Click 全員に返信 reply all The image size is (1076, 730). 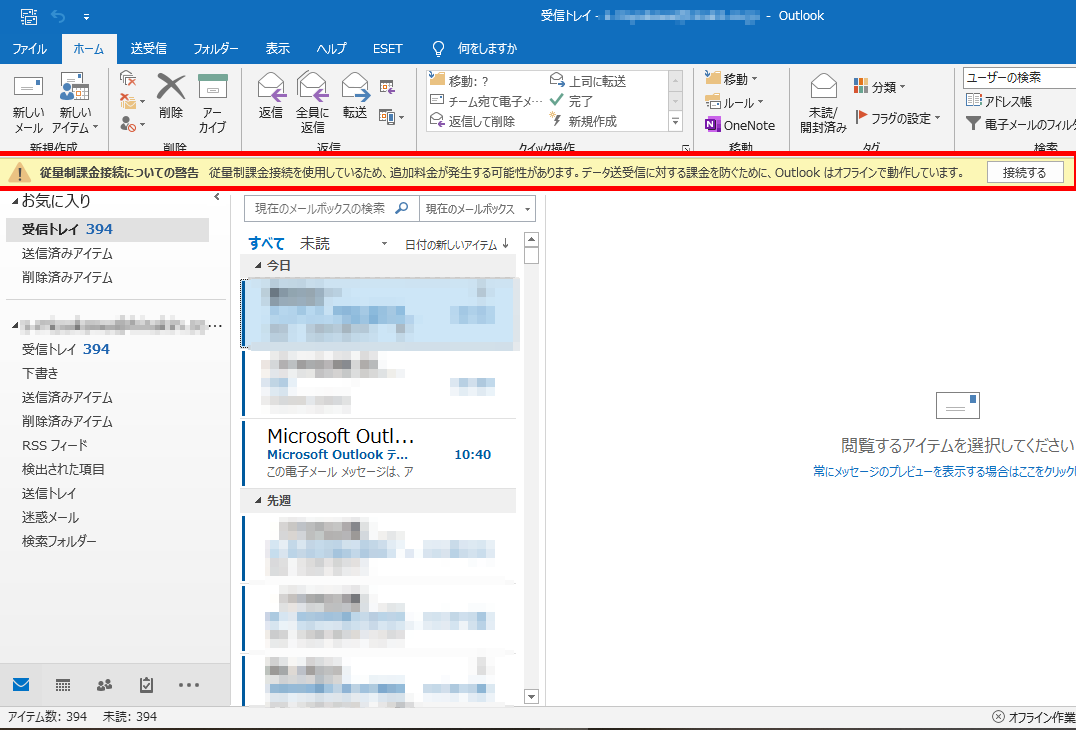pos(312,104)
